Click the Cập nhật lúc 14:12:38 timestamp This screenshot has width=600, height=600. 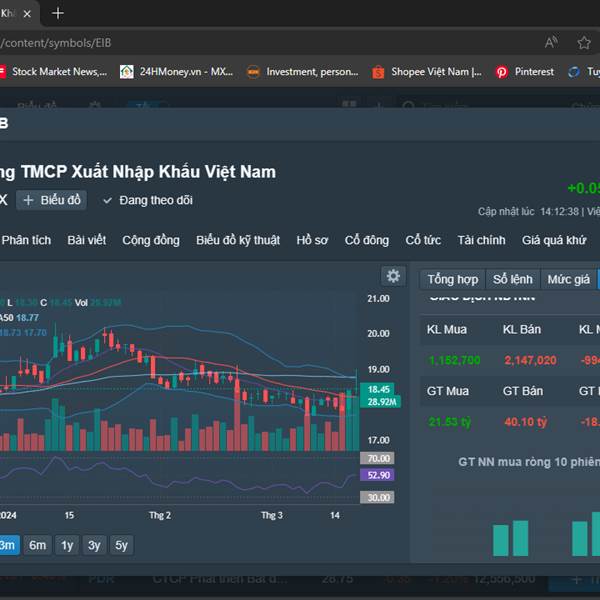pos(528,212)
